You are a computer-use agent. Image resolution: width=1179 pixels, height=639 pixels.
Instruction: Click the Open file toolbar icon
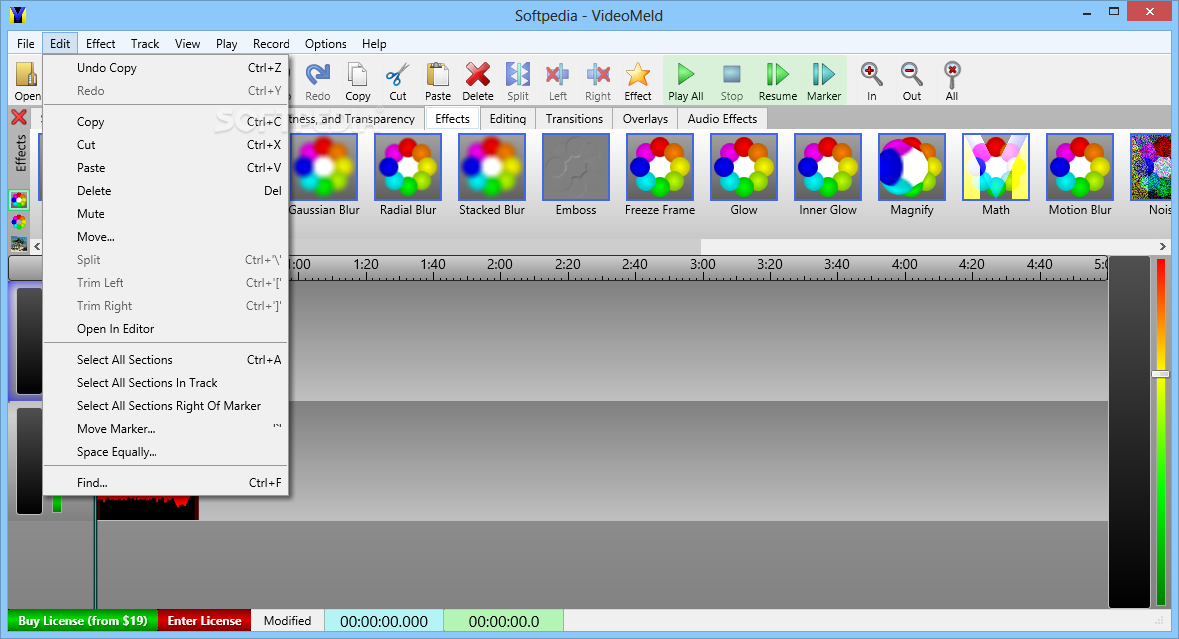click(x=27, y=81)
